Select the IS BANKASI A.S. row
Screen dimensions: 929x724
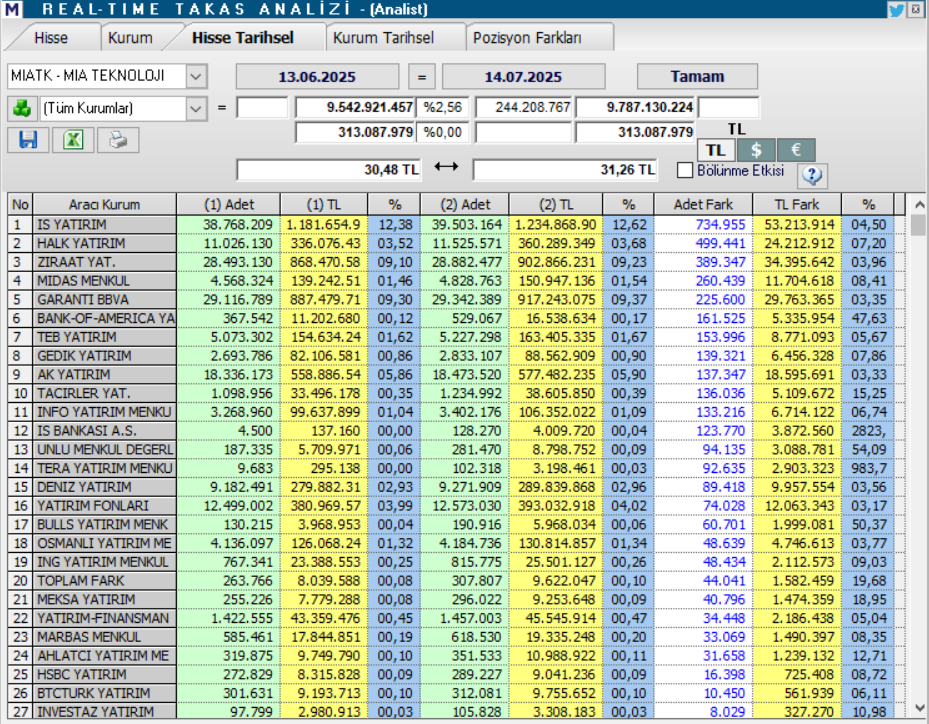456,431
